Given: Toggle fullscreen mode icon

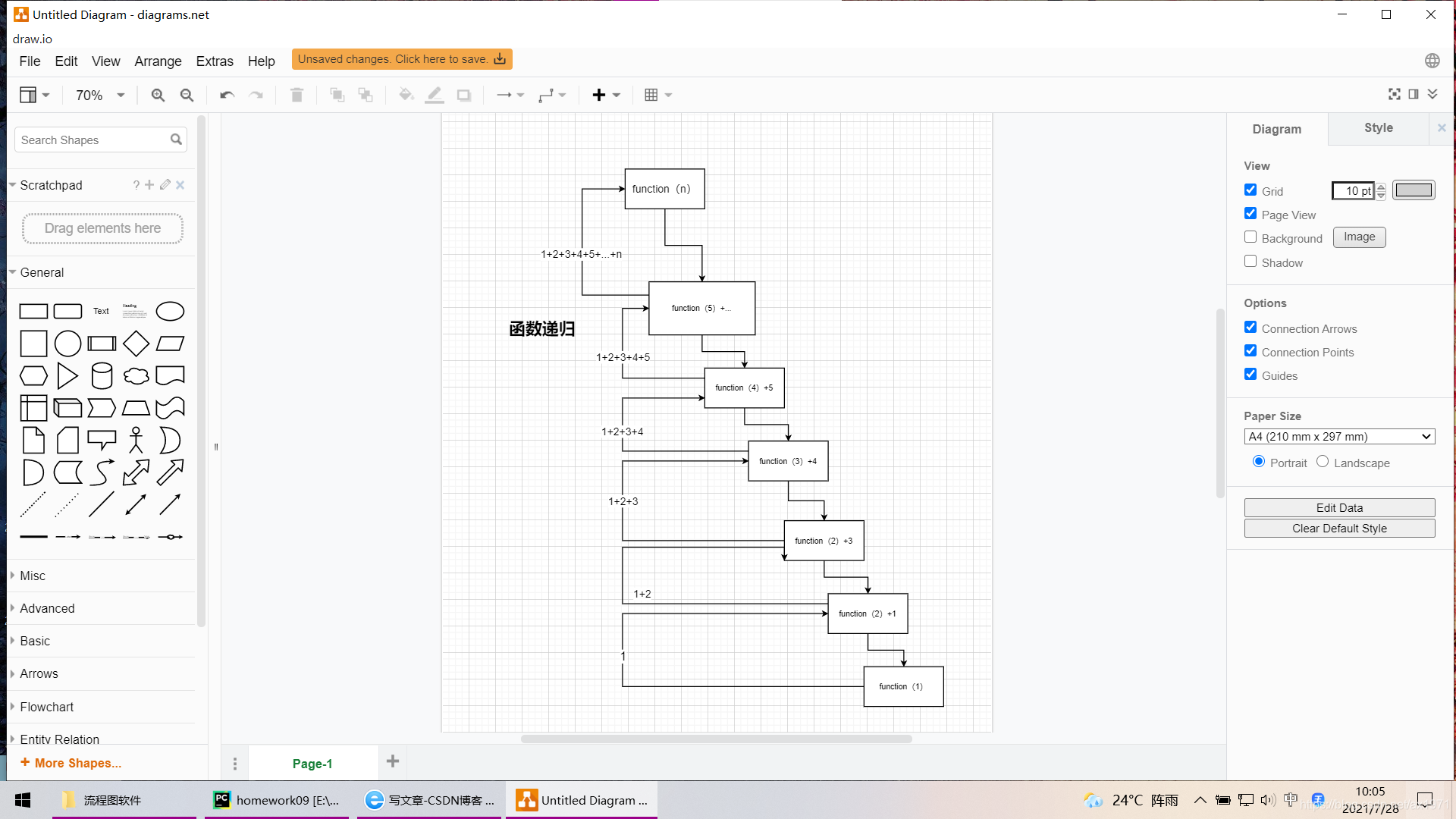Looking at the screenshot, I should (1394, 94).
